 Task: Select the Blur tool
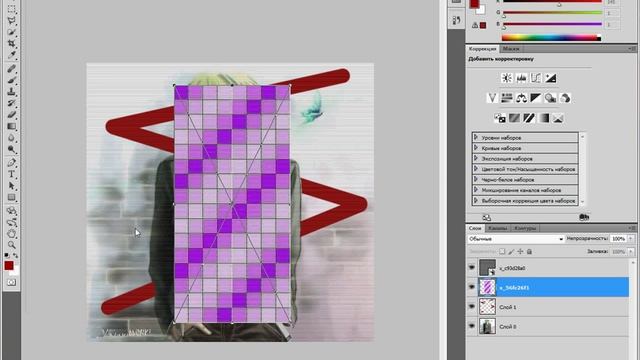click(11, 138)
